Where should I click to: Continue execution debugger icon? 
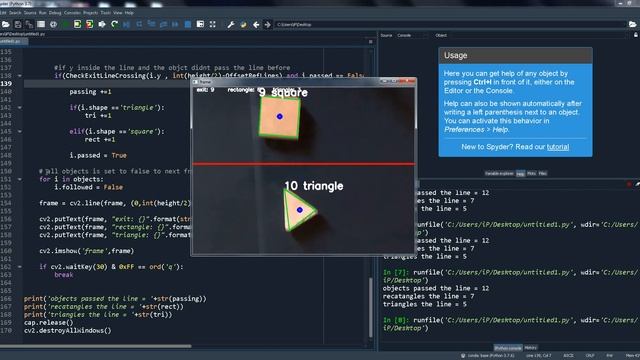(175, 24)
